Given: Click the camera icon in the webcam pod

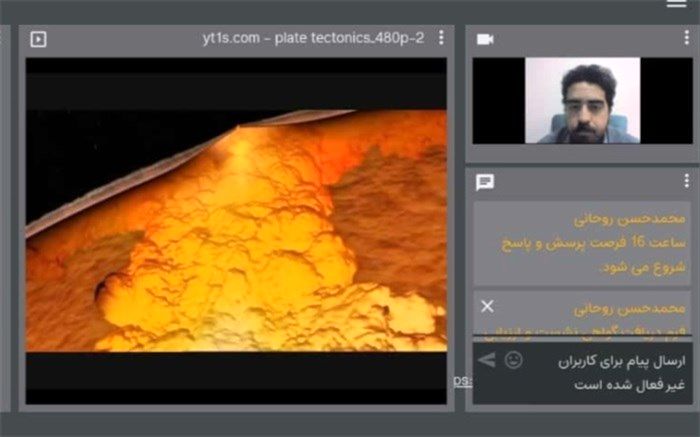Looking at the screenshot, I should tap(485, 39).
